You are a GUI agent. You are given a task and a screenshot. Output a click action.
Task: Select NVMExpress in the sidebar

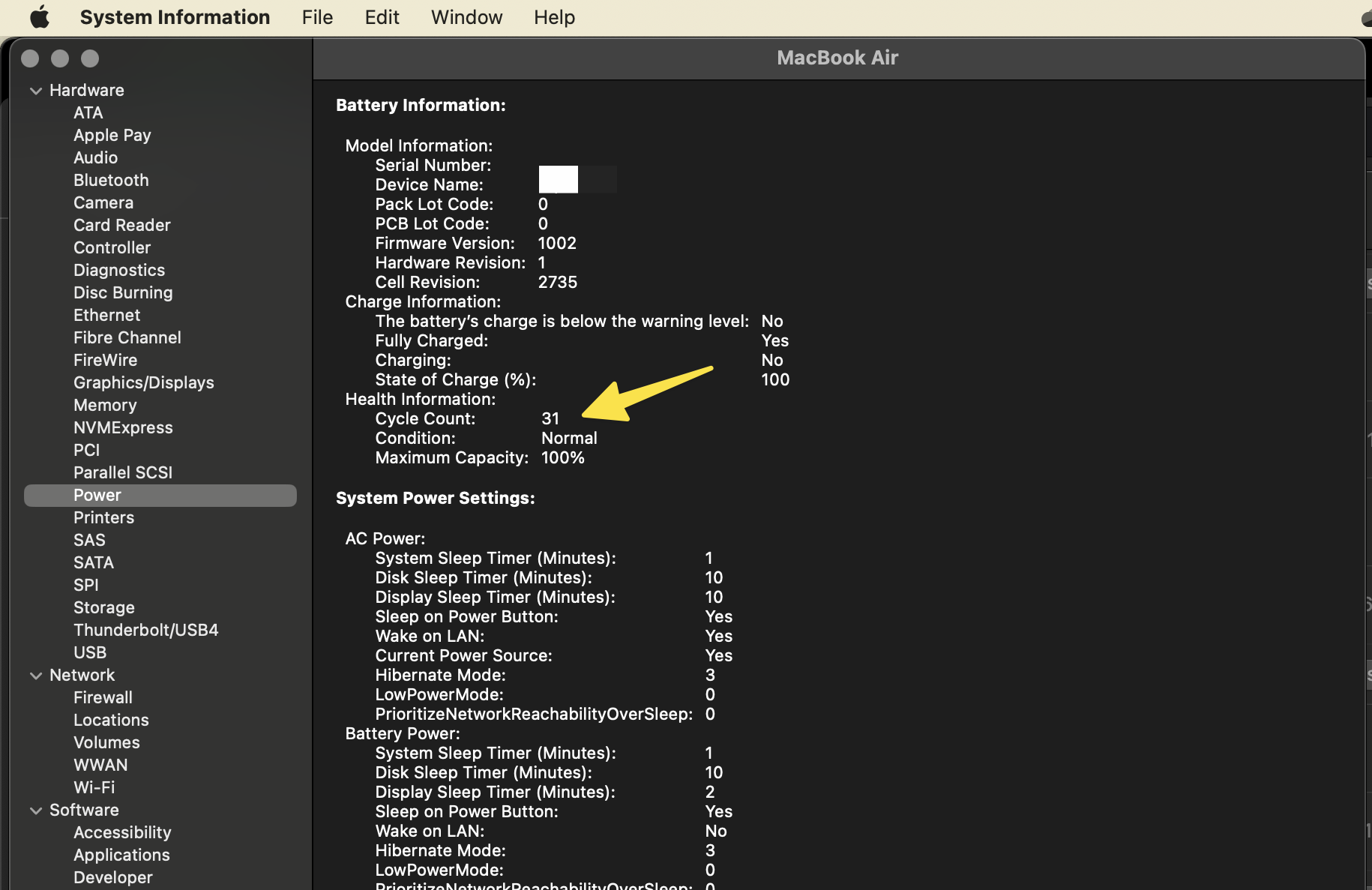pos(123,427)
